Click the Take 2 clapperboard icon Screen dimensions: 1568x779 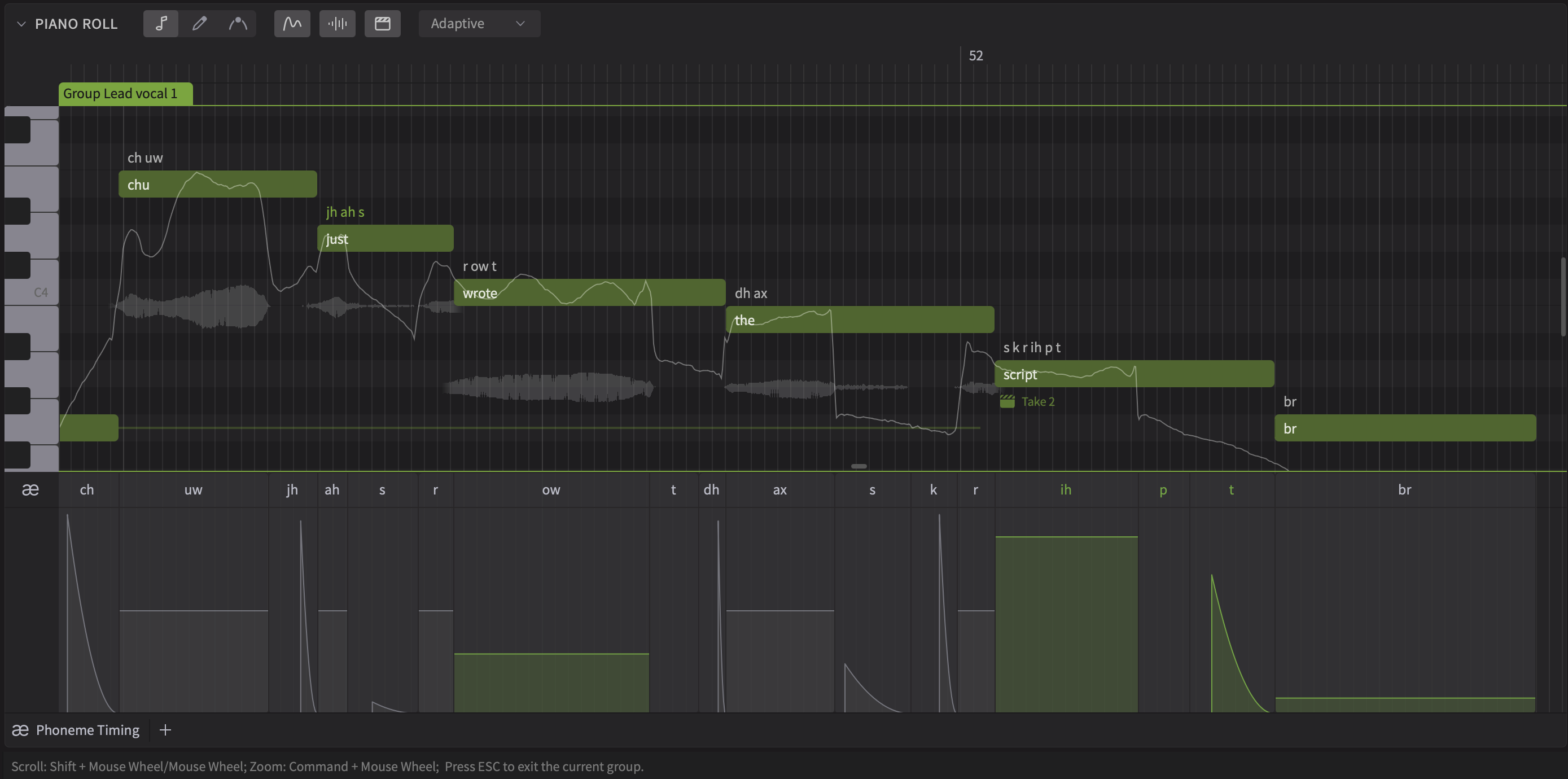[1007, 401]
